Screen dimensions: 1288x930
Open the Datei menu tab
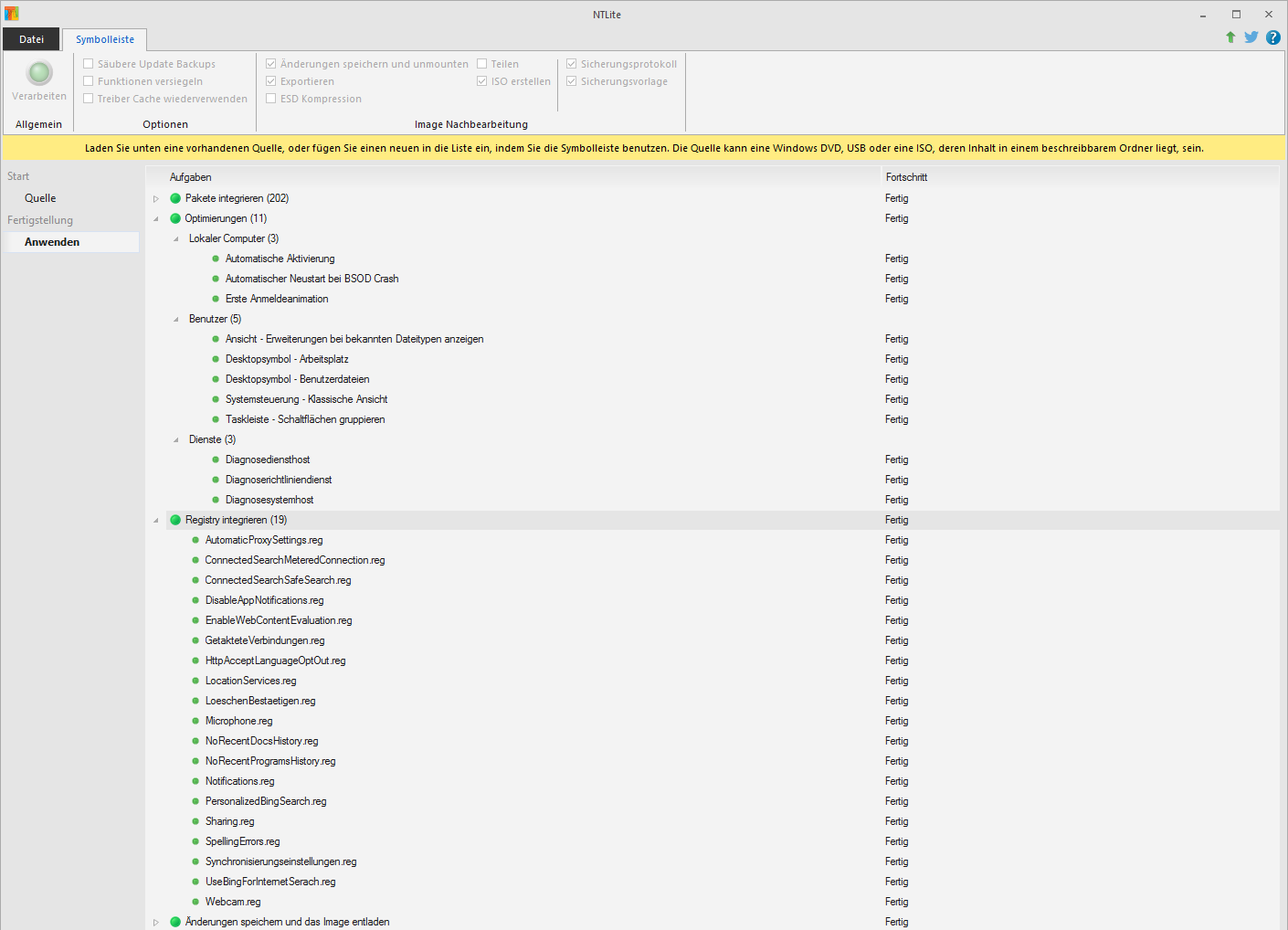point(31,39)
